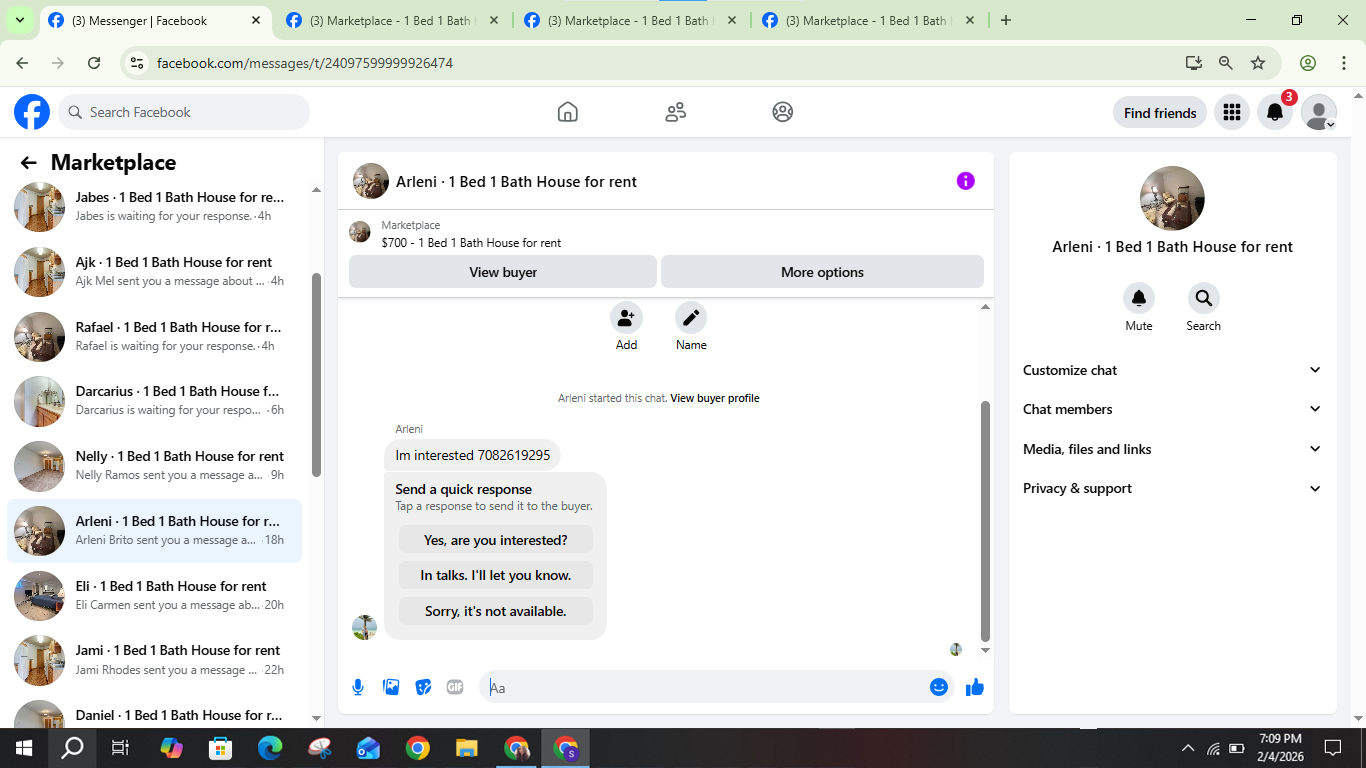Open Nelly conversation in list
The width and height of the screenshot is (1366, 768).
155,466
